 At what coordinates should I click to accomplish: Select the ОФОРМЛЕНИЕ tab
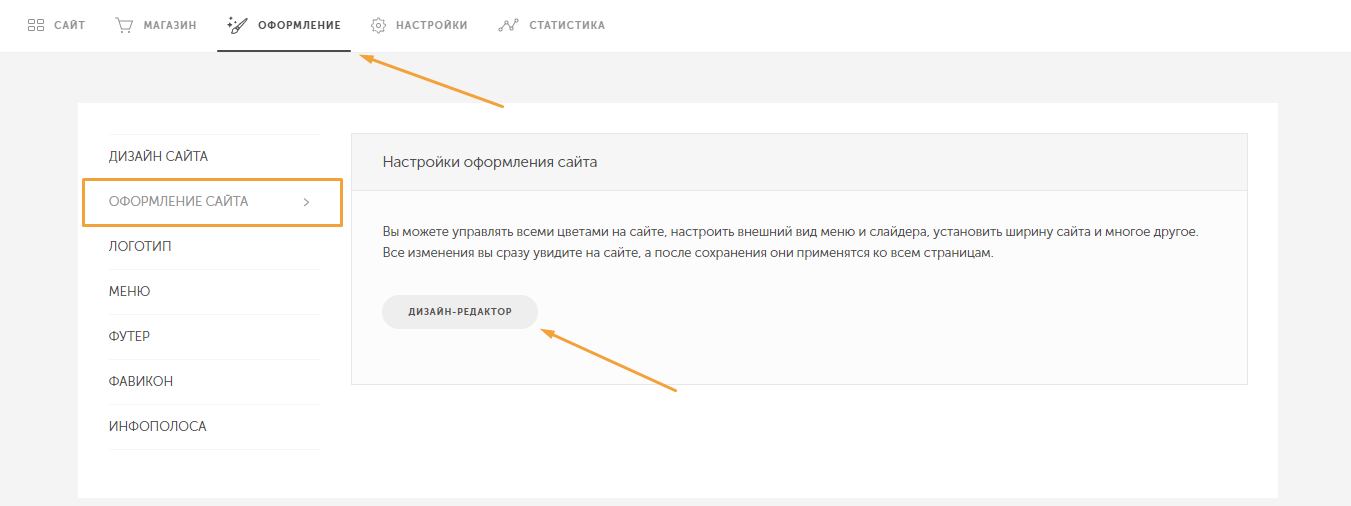[x=284, y=25]
